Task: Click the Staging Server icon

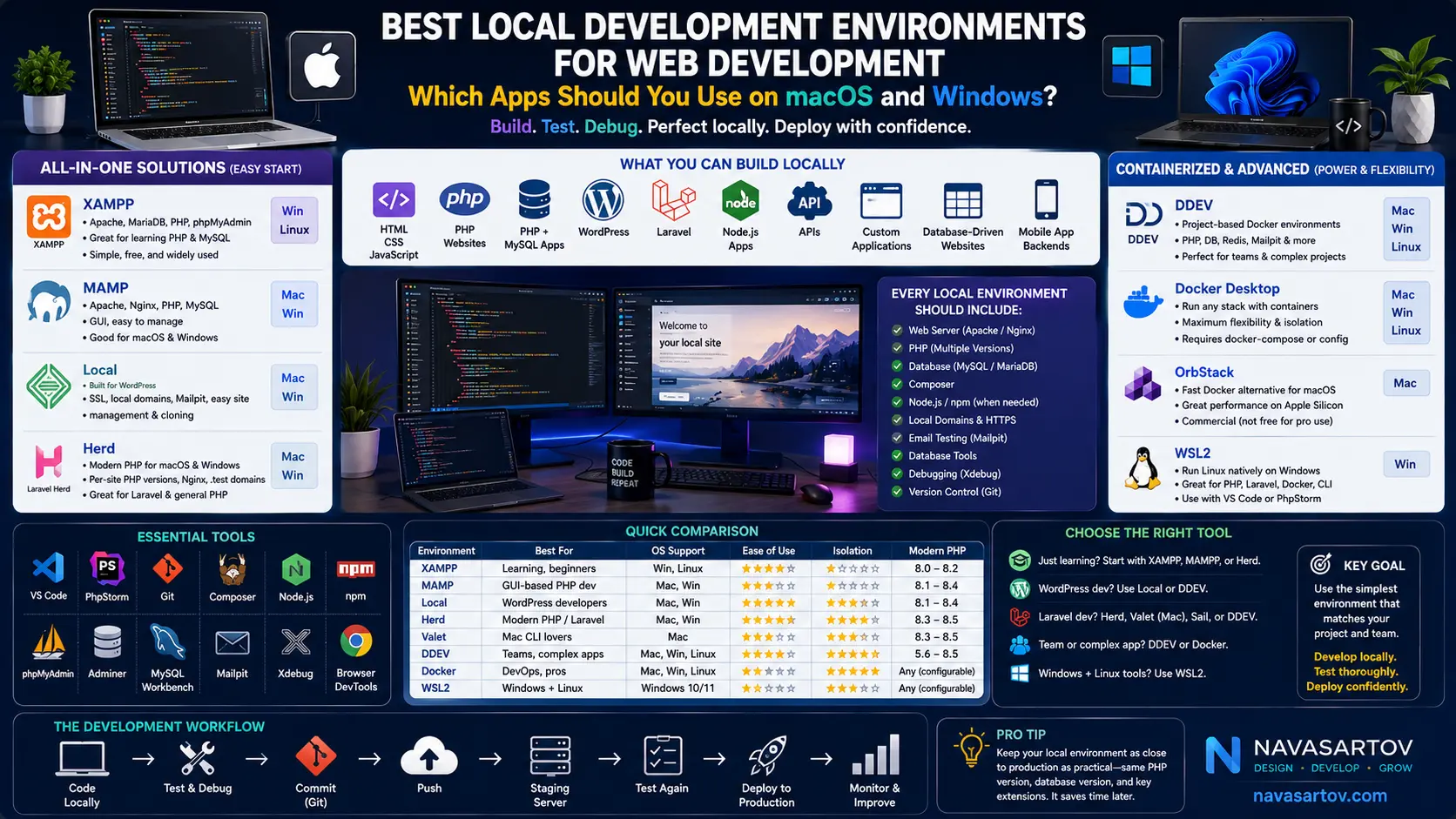Action: click(549, 756)
